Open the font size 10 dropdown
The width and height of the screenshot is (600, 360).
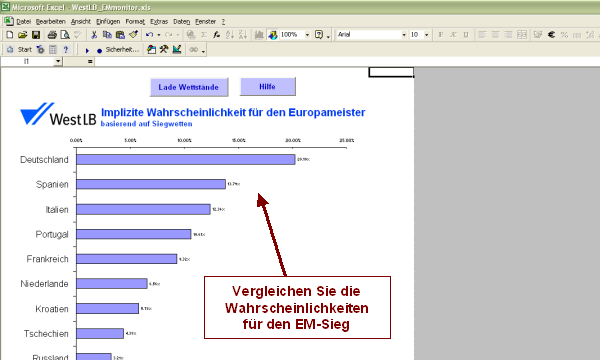[x=426, y=35]
